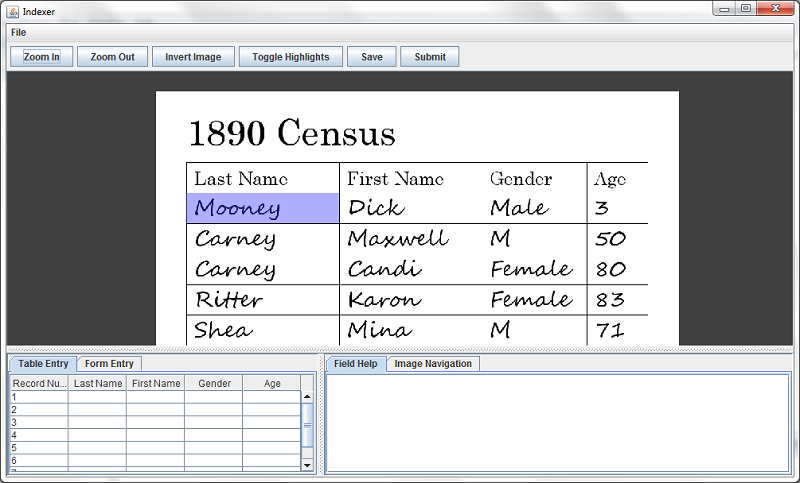Open the Image Navigation tab
Image resolution: width=800 pixels, height=483 pixels.
pos(433,364)
